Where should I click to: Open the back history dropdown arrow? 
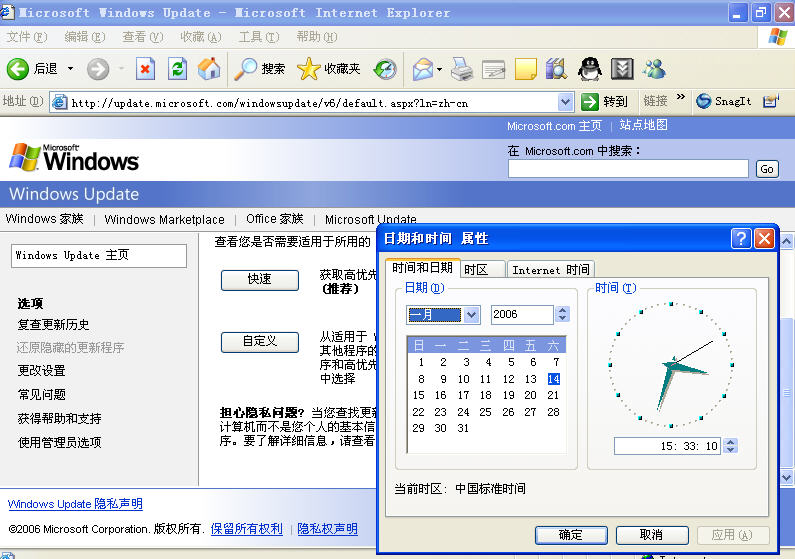[70, 68]
